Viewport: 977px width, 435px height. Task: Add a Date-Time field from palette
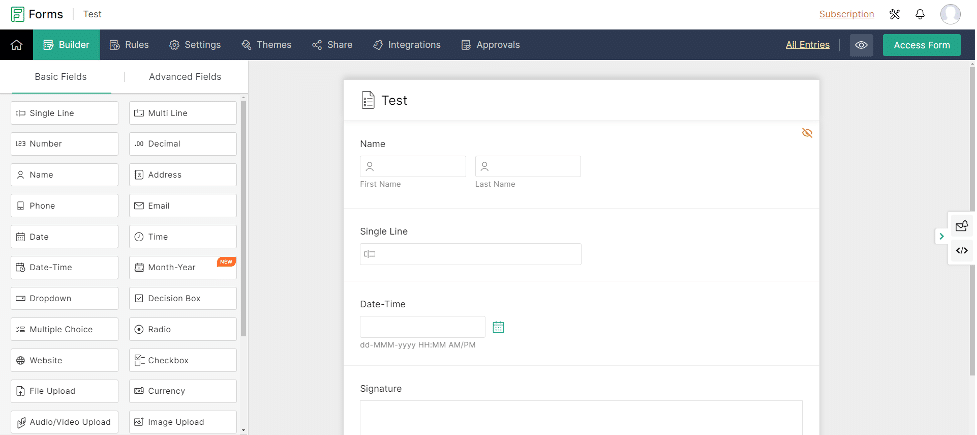tap(64, 267)
